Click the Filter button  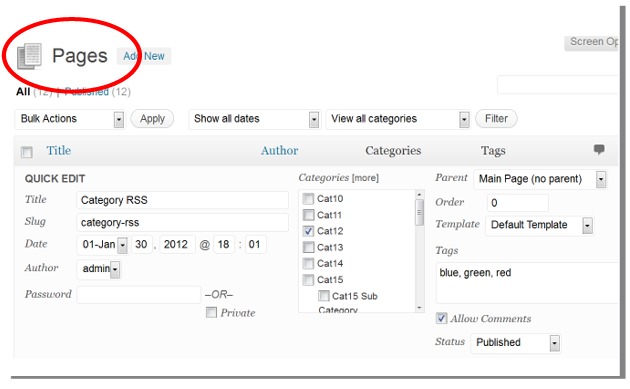pyautogui.click(x=496, y=119)
